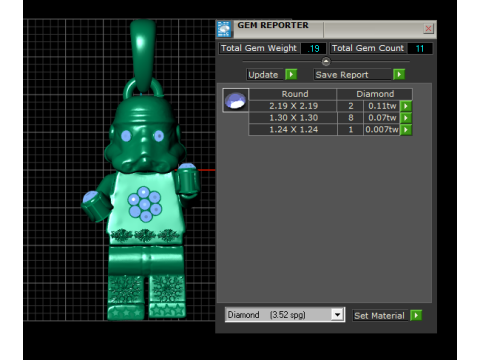This screenshot has height=360, width=480.
Task: Click green arrow beside Set Material
Action: tap(416, 315)
